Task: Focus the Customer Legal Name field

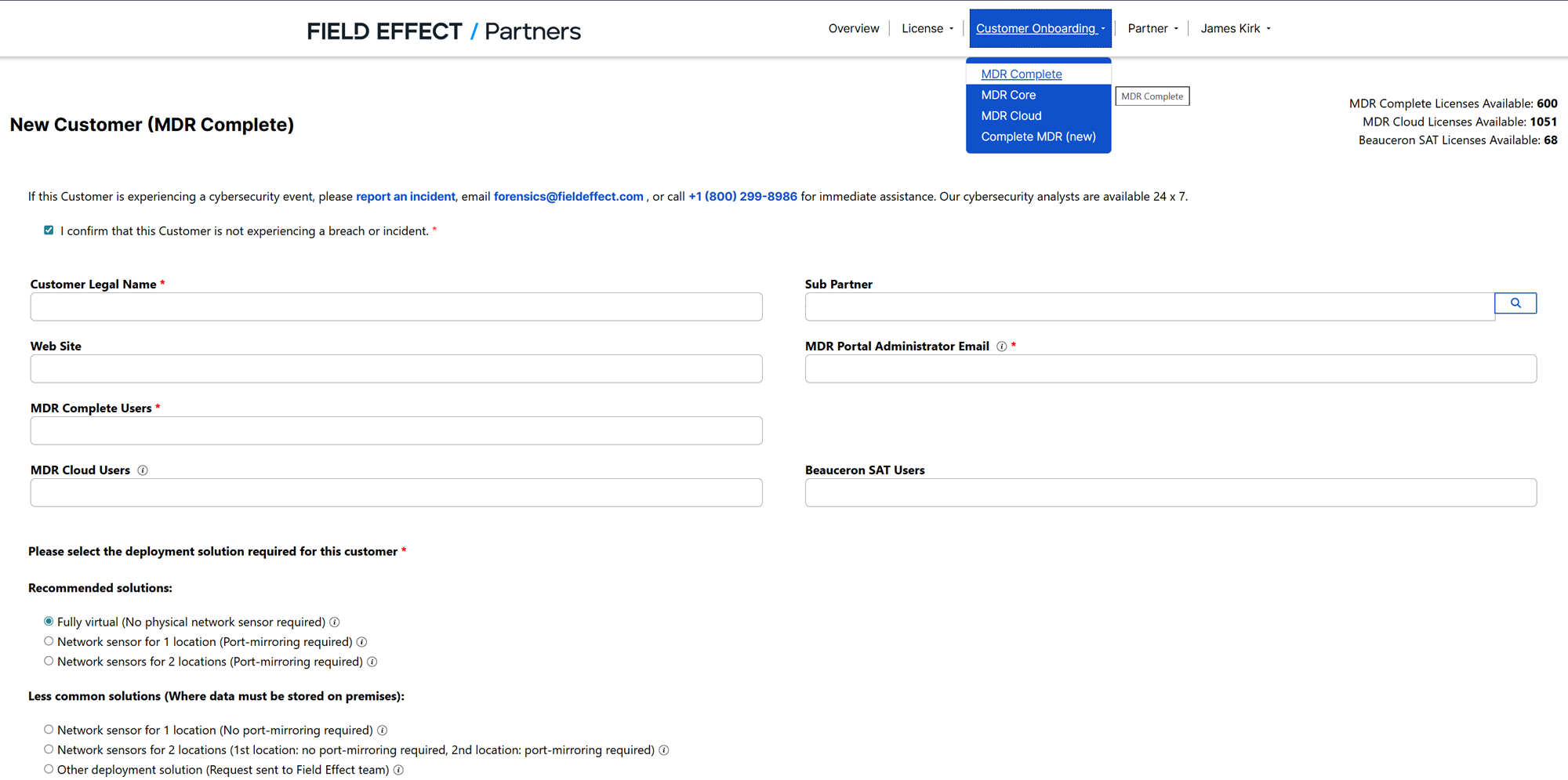Action: pyautogui.click(x=396, y=307)
